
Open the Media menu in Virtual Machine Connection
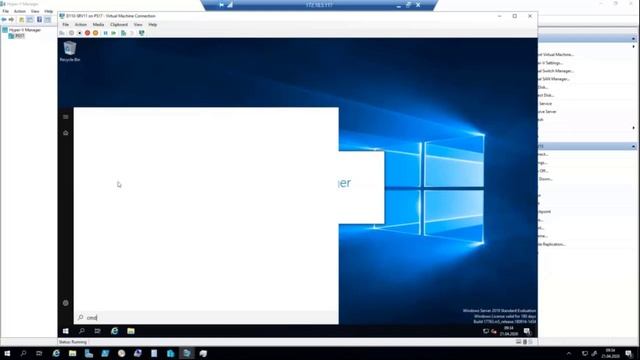[x=98, y=24]
